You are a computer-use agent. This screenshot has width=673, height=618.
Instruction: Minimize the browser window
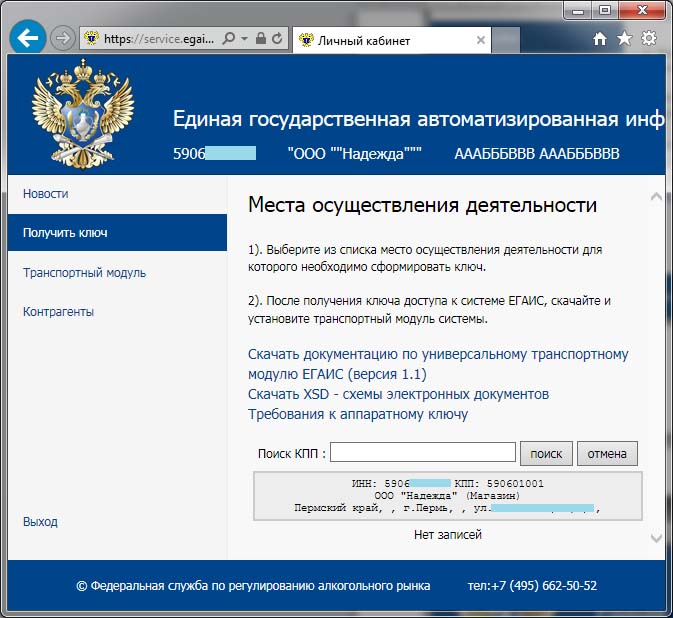578,11
